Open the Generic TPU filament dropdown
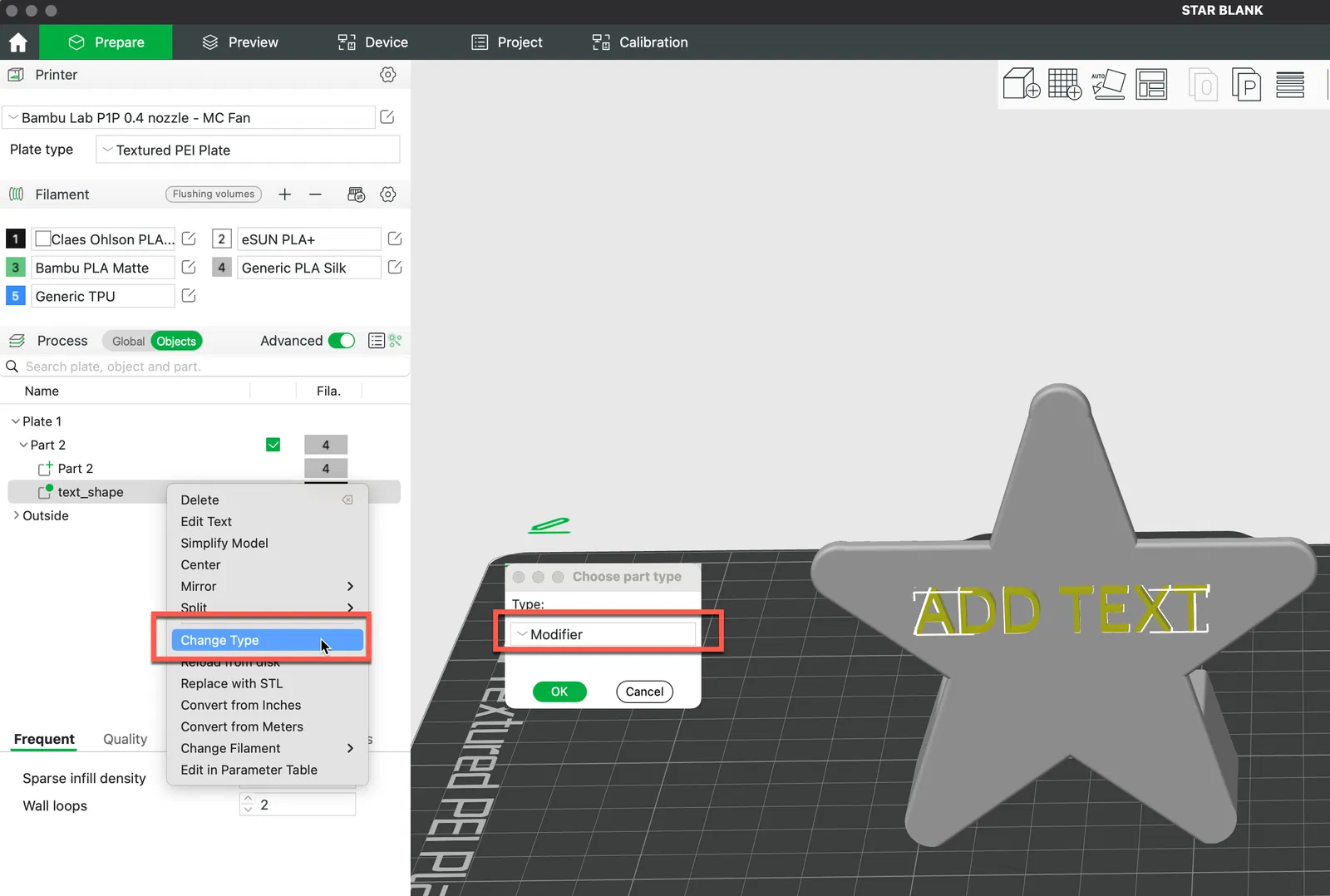The height and width of the screenshot is (896, 1330). click(x=103, y=296)
